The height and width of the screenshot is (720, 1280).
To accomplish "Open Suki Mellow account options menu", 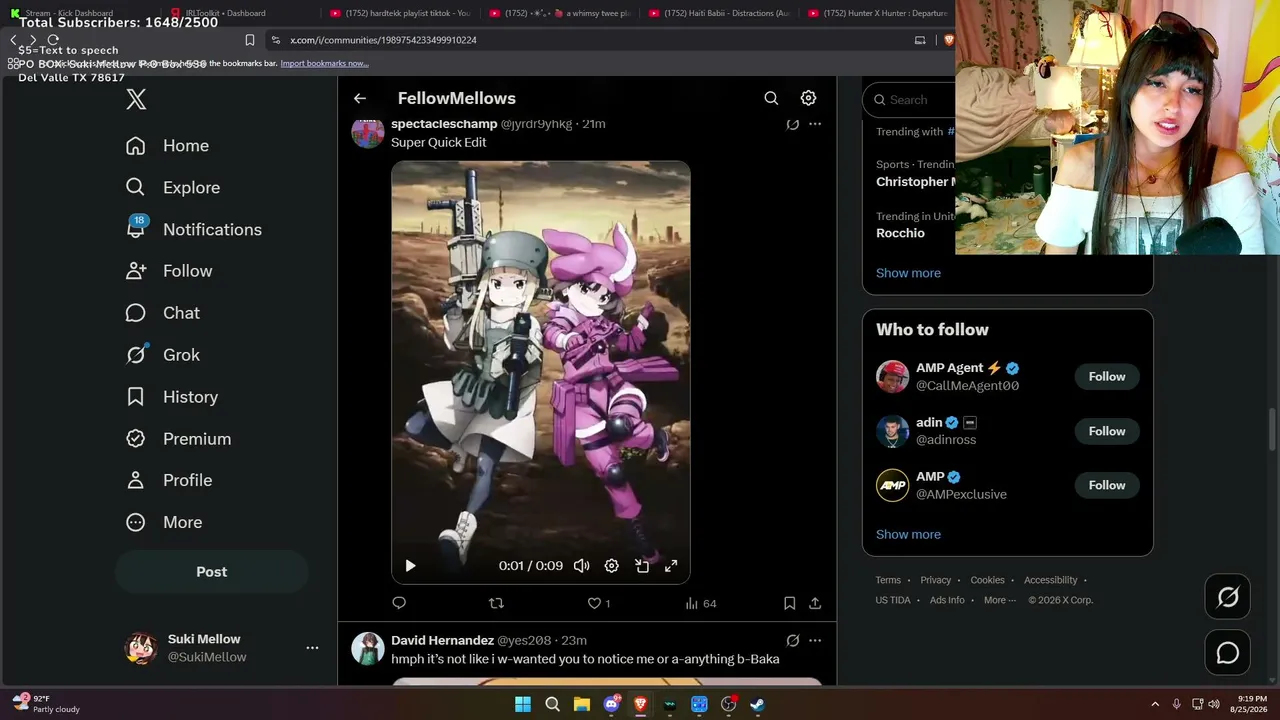I will click(312, 648).
